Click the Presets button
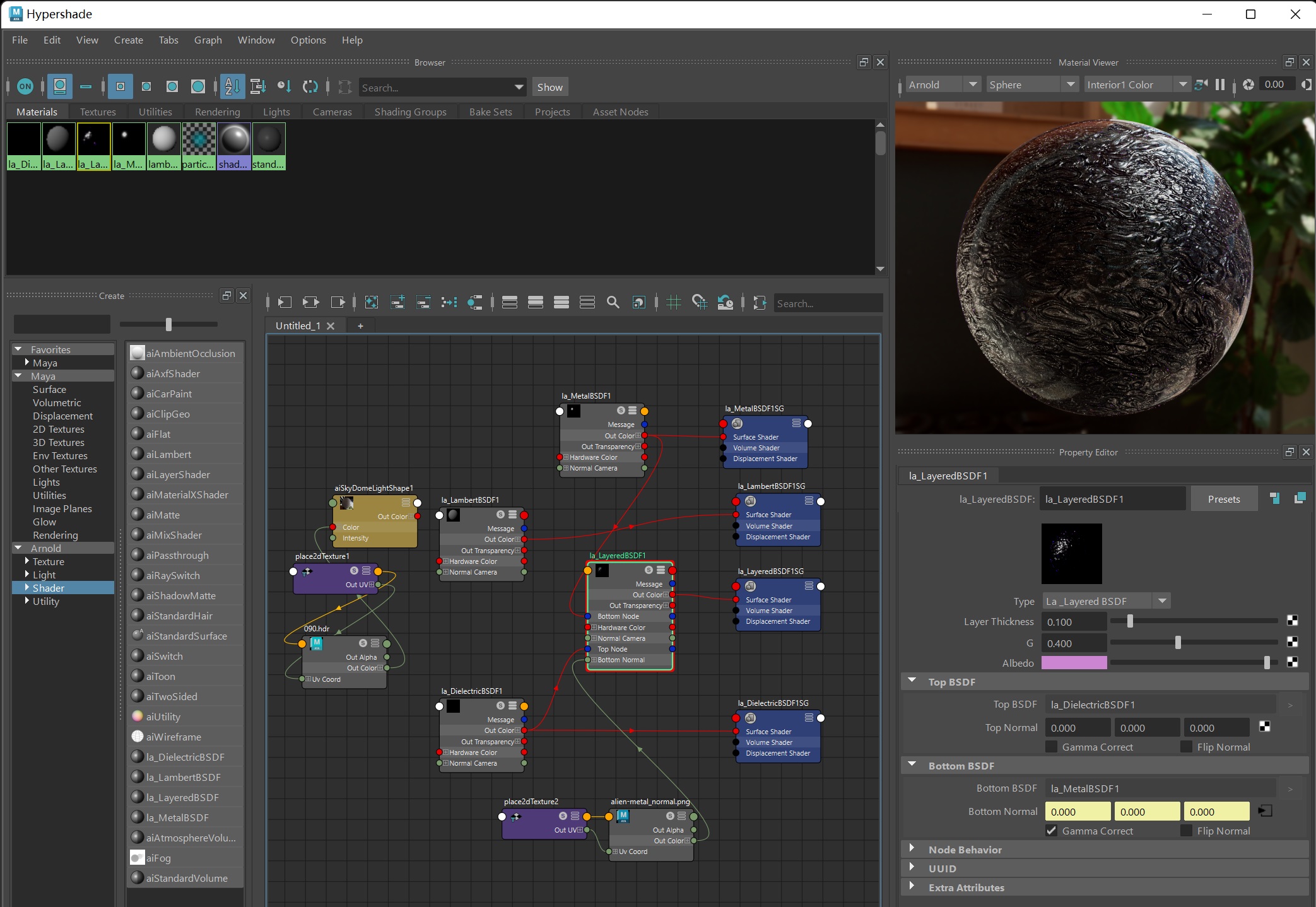Screen dimensions: 1316x907 [x=1223, y=499]
